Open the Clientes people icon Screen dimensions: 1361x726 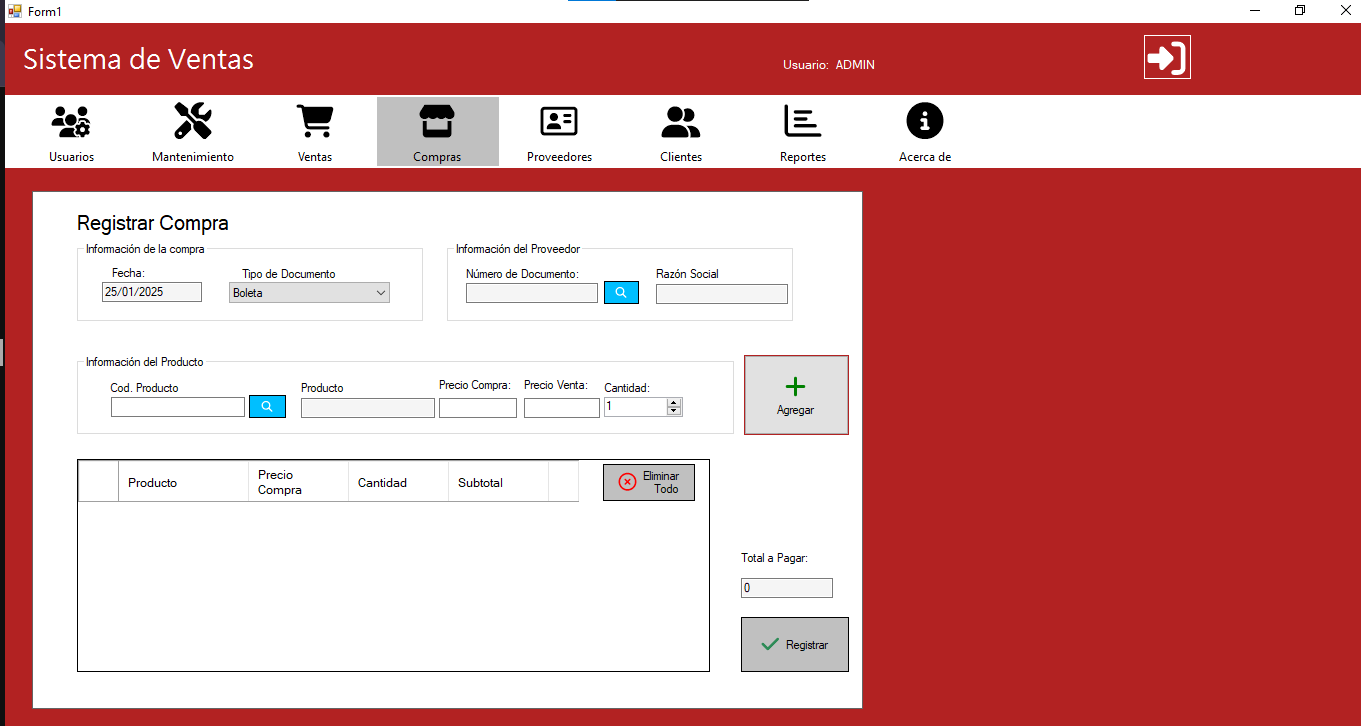681,122
